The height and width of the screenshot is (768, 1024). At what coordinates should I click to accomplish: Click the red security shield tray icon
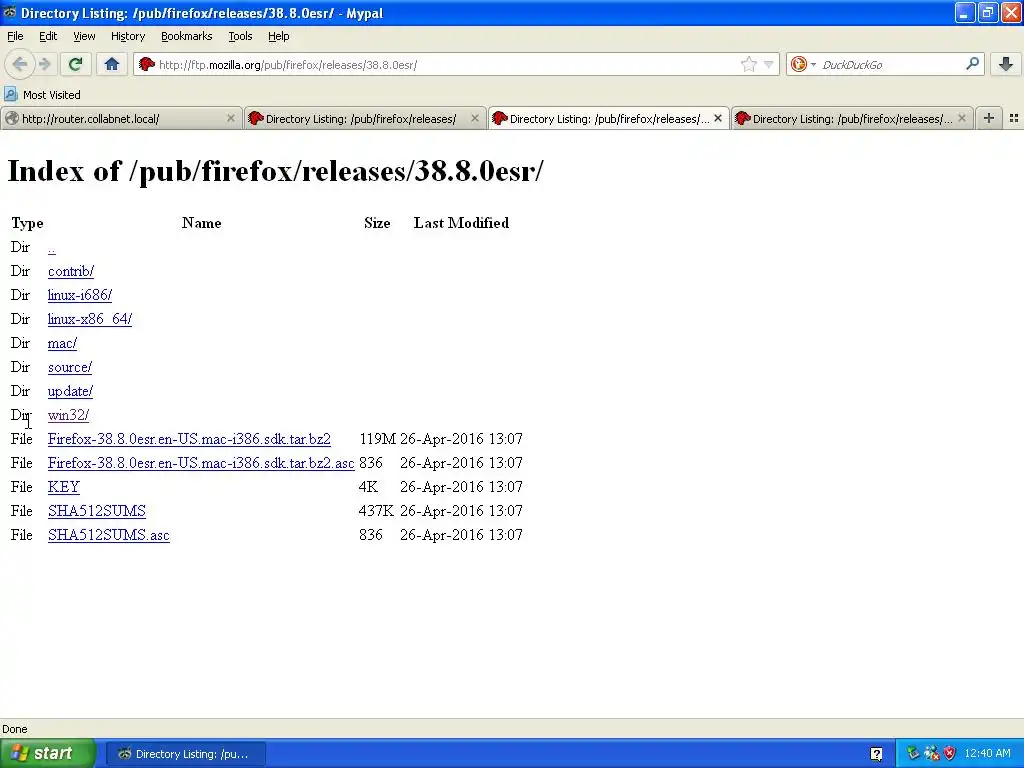pos(950,754)
